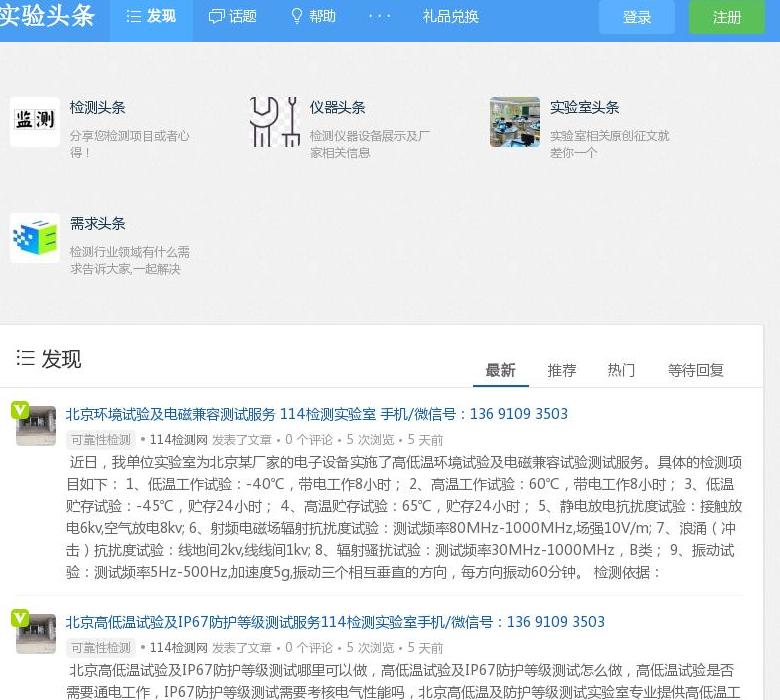The image size is (780, 700).
Task: Click the green 注册 button
Action: tap(727, 17)
